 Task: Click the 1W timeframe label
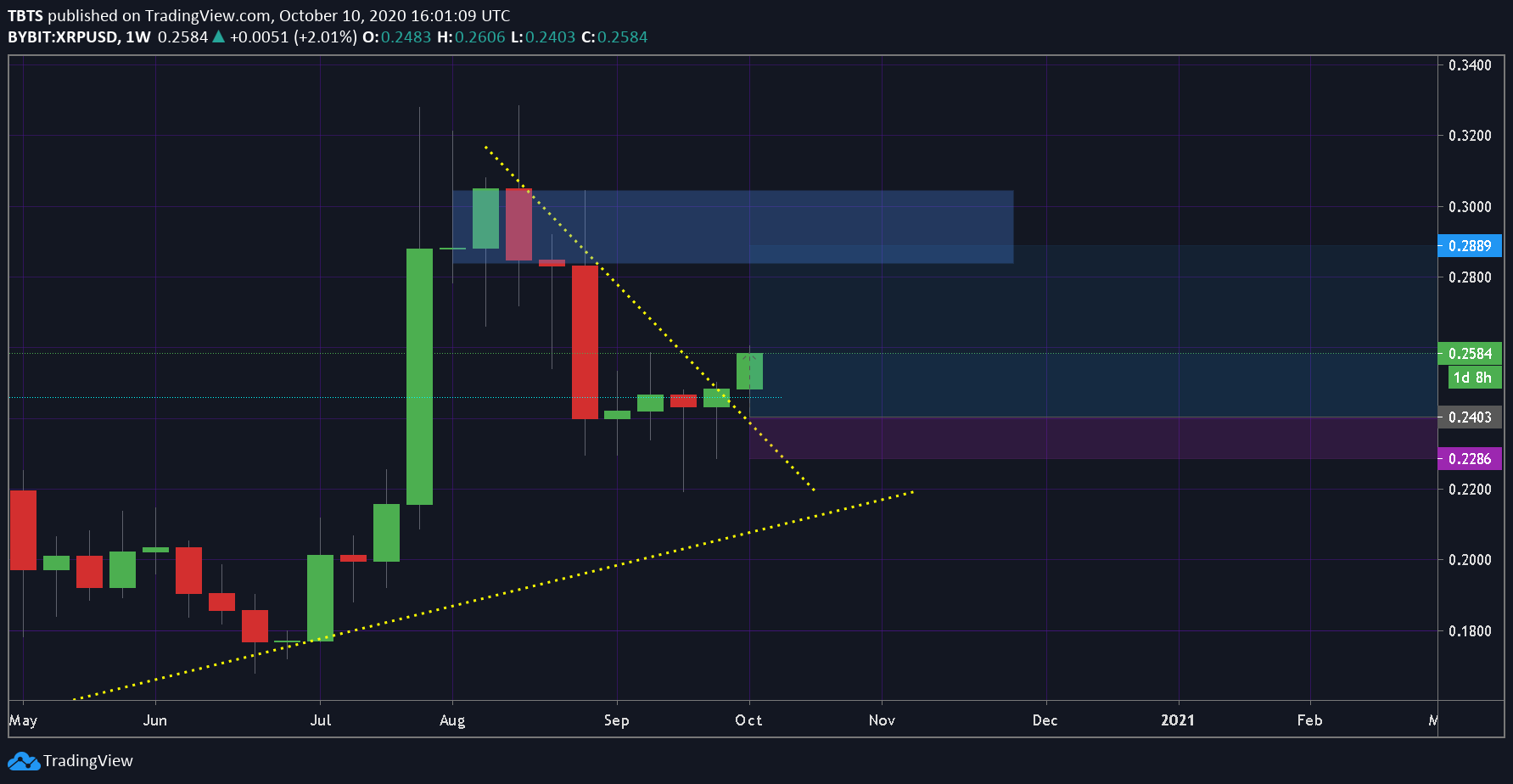[x=138, y=37]
